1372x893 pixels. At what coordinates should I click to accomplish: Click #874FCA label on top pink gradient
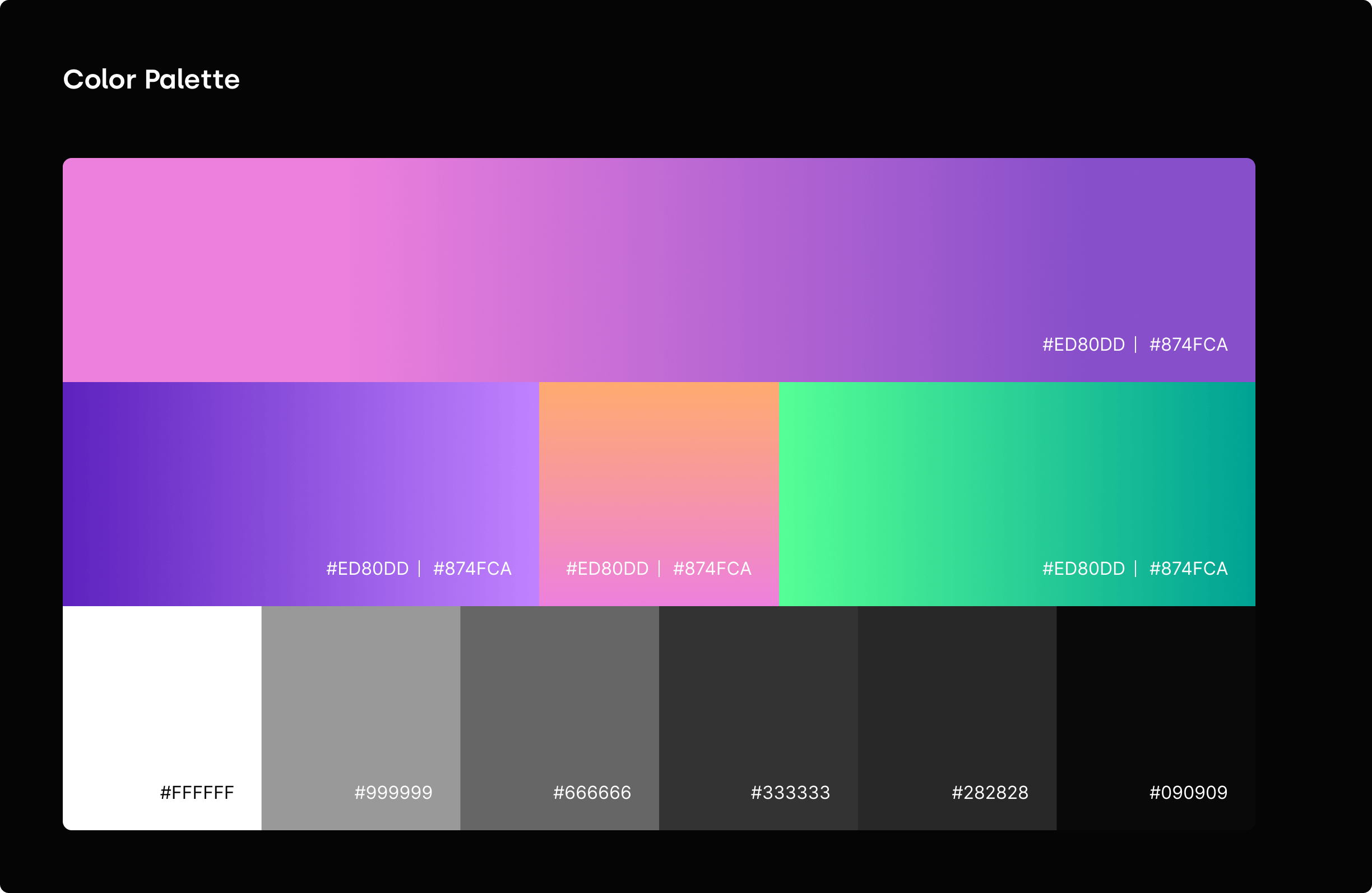[1189, 345]
